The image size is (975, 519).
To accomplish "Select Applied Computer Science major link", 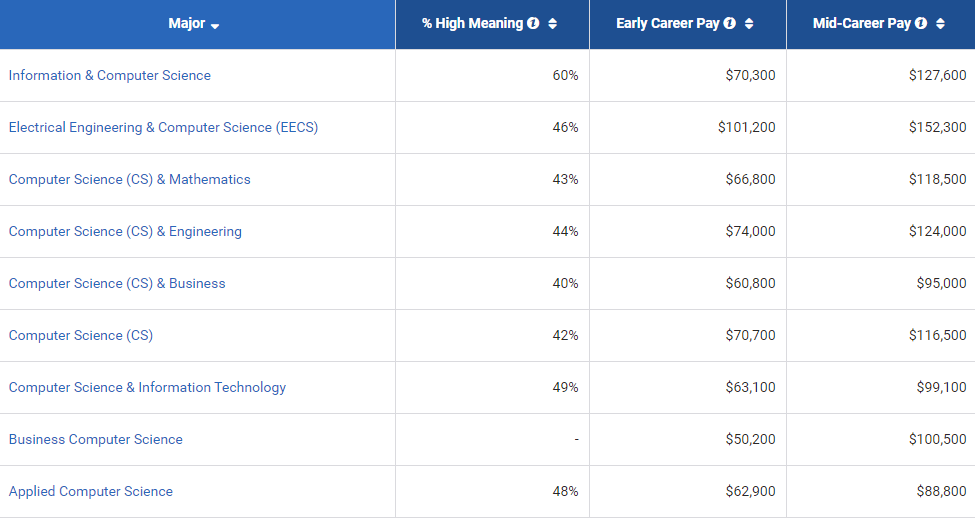I will (x=91, y=492).
